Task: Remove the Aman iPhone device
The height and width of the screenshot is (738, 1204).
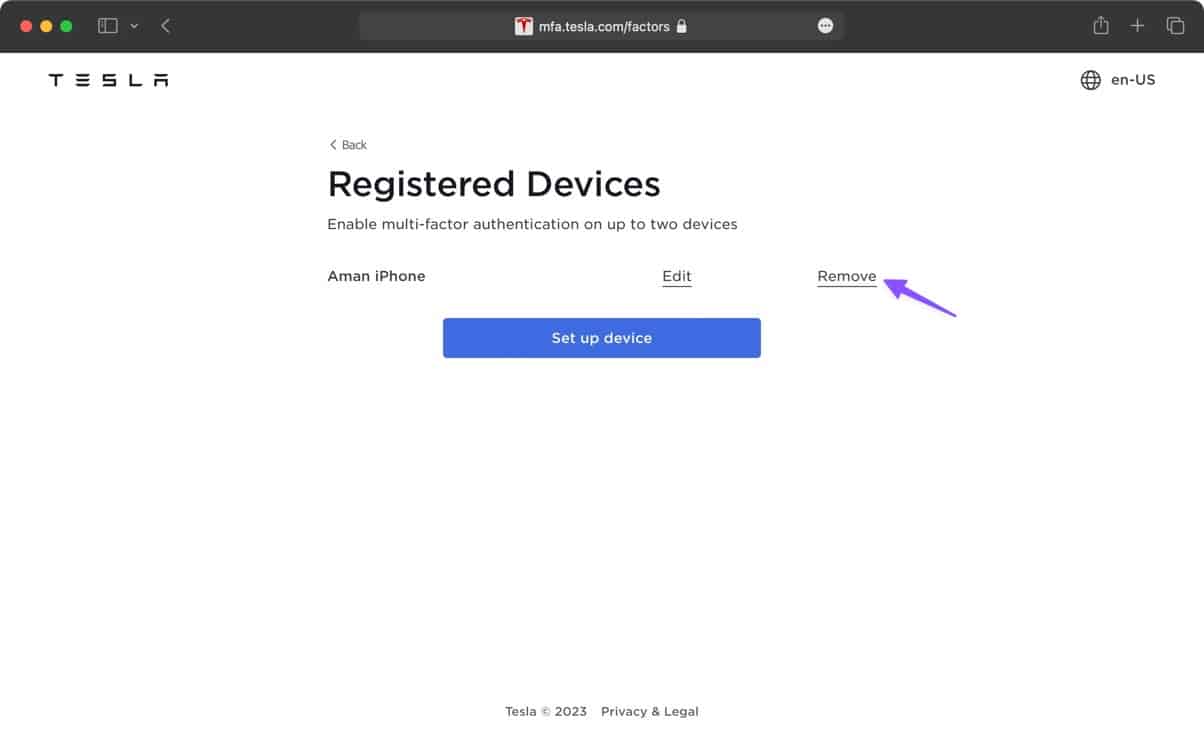Action: (x=847, y=277)
